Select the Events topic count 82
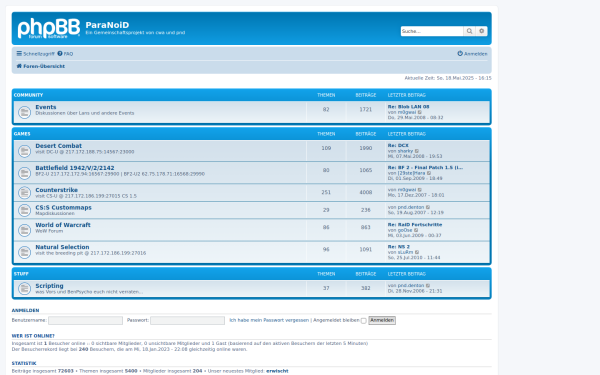Image resolution: width=600 pixels, height=375 pixels. [326, 110]
